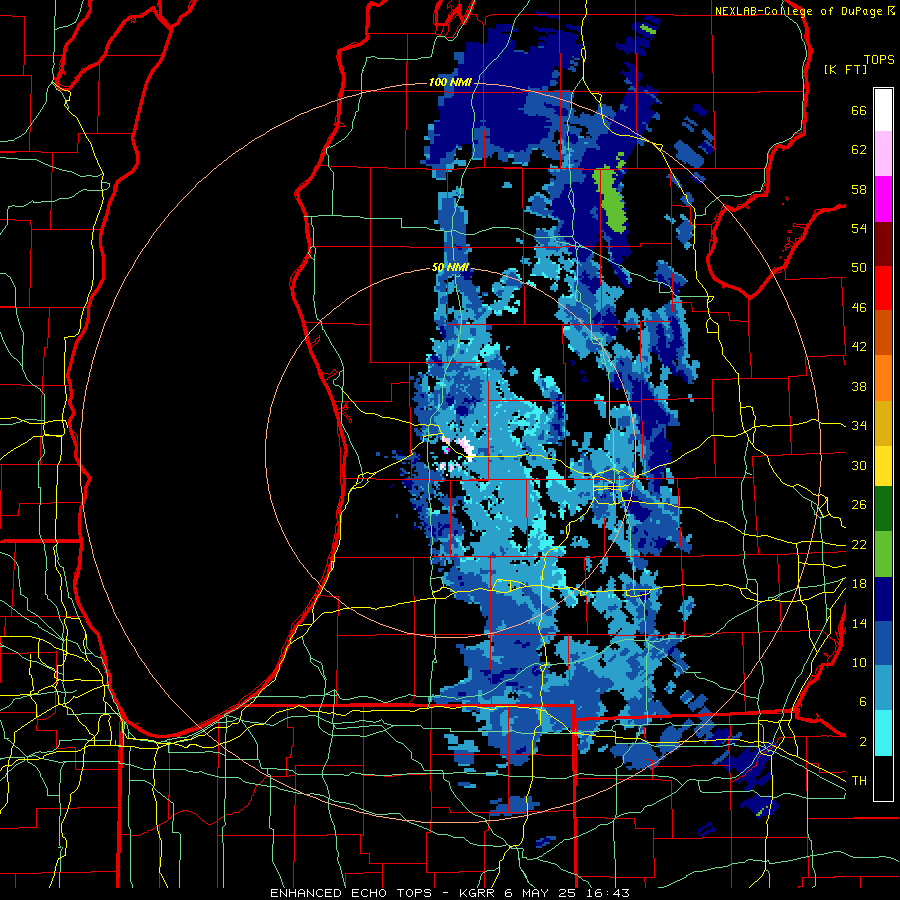
Task: Pick the cyan legend swatch
Action: (883, 733)
